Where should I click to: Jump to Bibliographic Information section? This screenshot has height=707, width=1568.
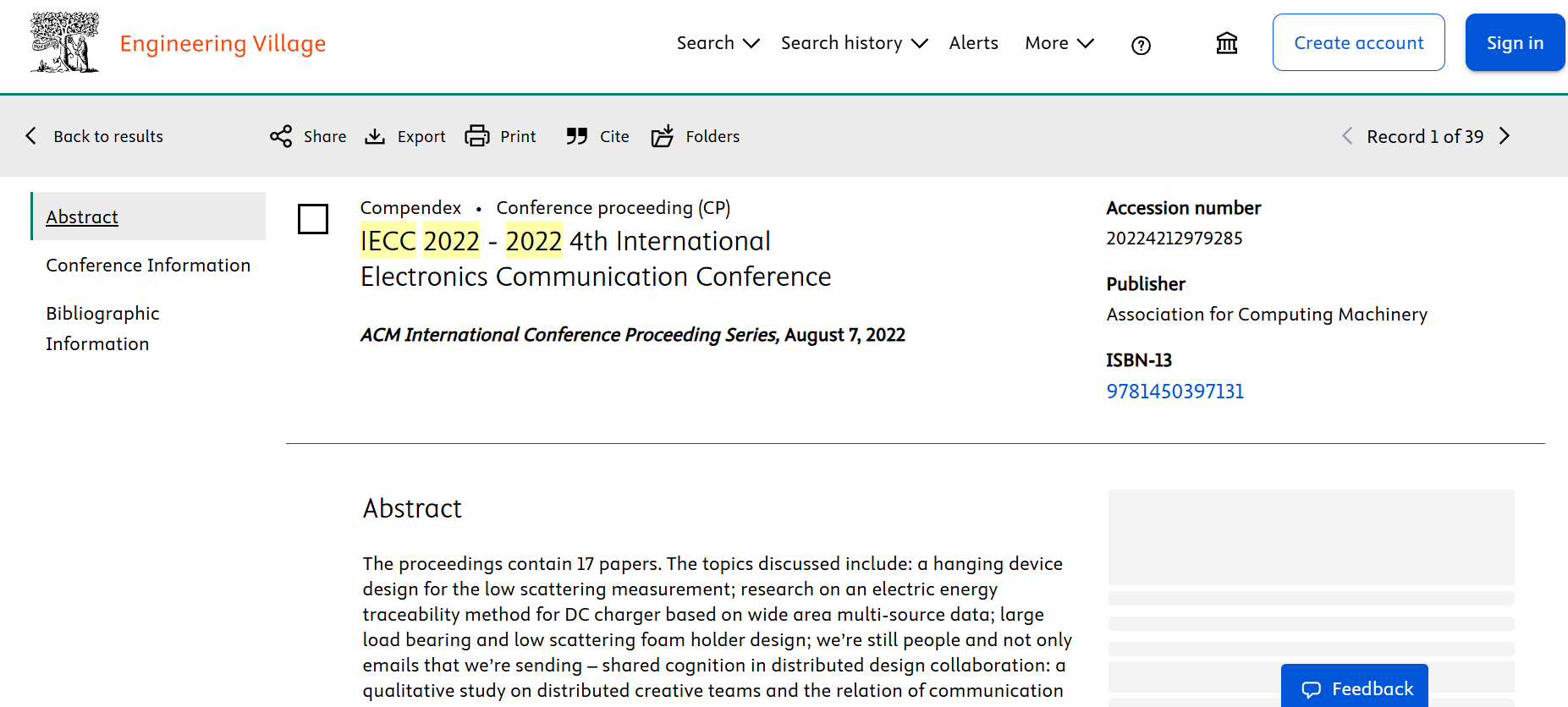click(x=102, y=328)
